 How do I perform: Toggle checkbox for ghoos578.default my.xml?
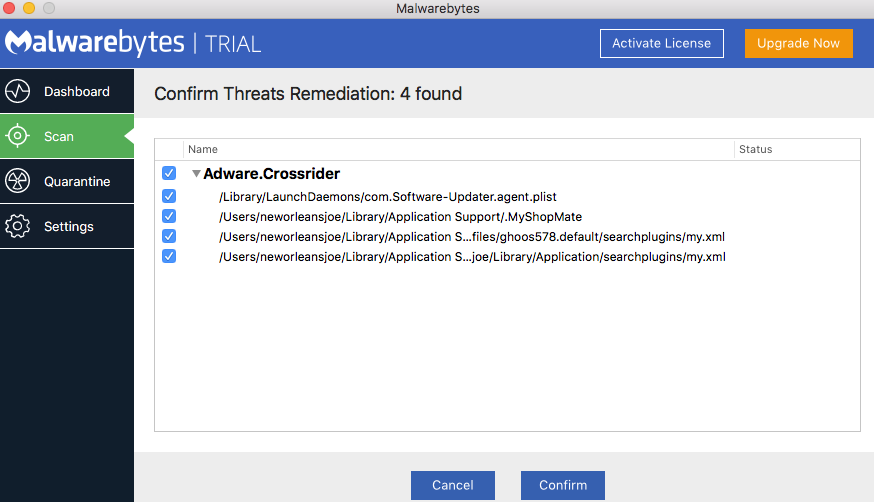coord(169,236)
